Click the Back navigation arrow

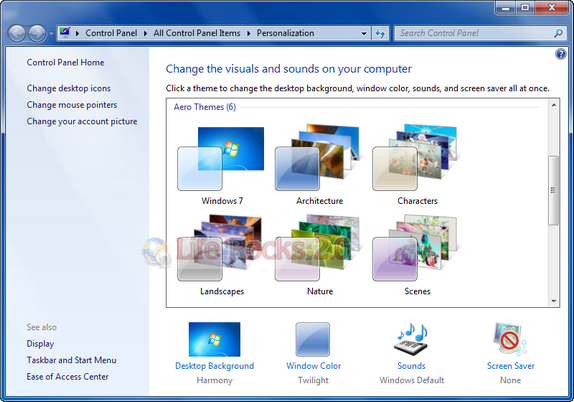[x=17, y=34]
